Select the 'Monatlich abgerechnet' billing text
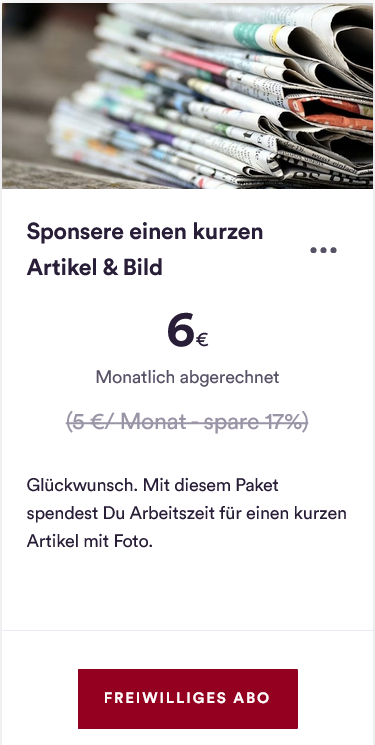 coord(187,377)
